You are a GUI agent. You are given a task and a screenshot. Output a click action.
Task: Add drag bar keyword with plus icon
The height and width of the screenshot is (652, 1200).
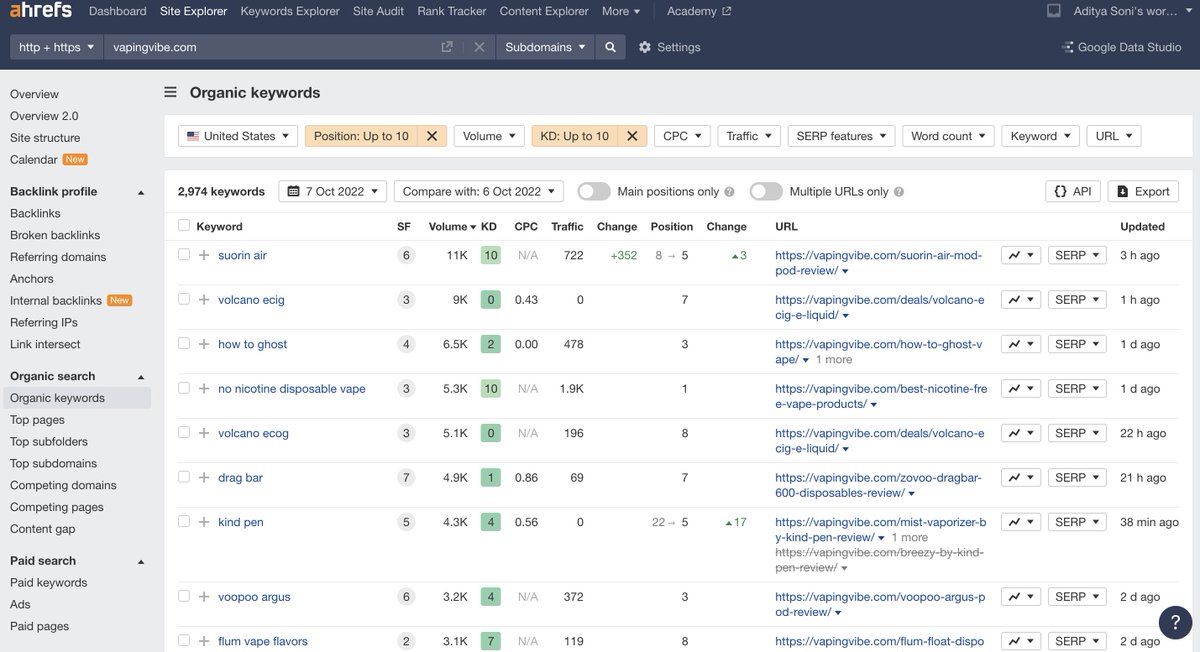pos(204,477)
